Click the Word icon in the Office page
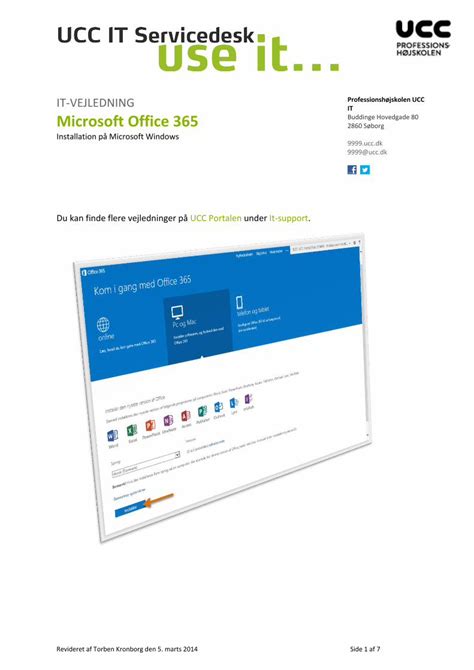Screen dimensions: 474x670 pyautogui.click(x=112, y=436)
